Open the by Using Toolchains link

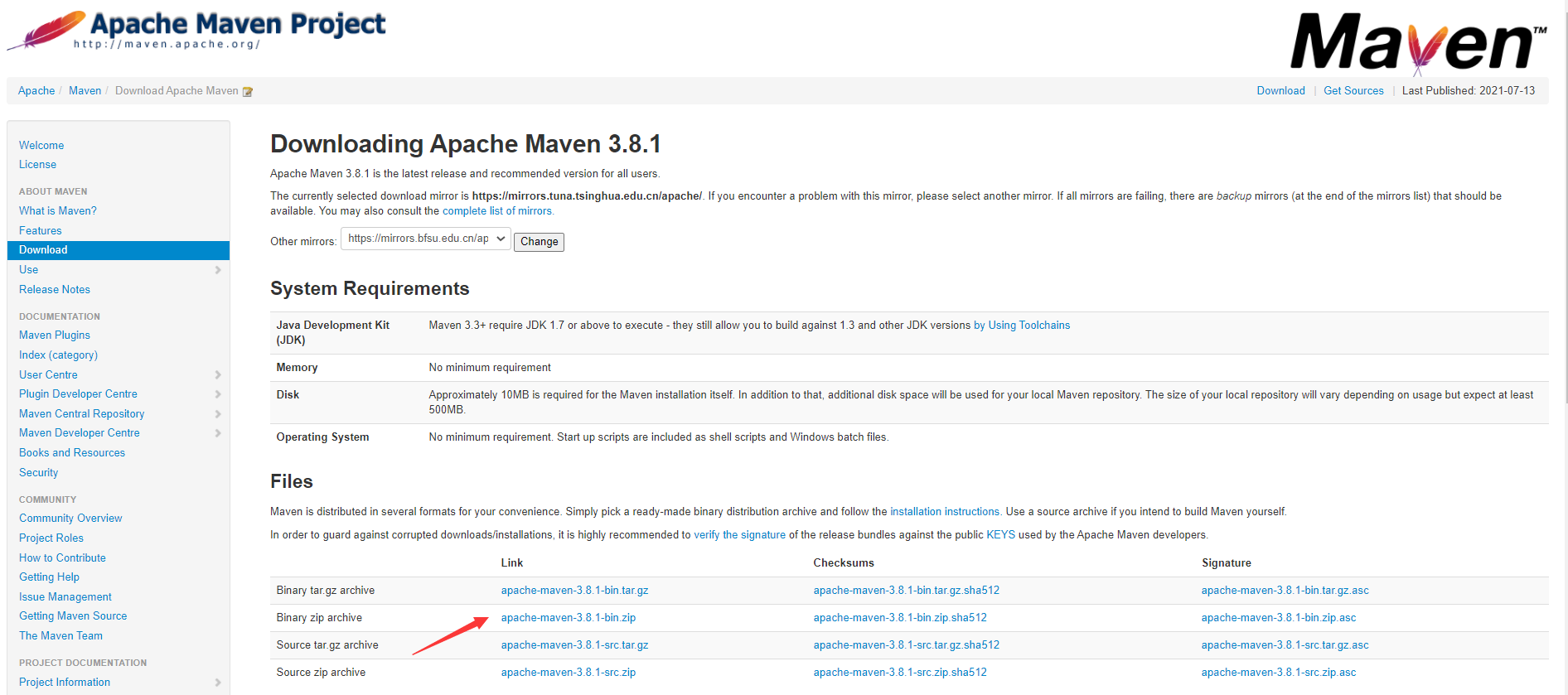click(x=1022, y=326)
